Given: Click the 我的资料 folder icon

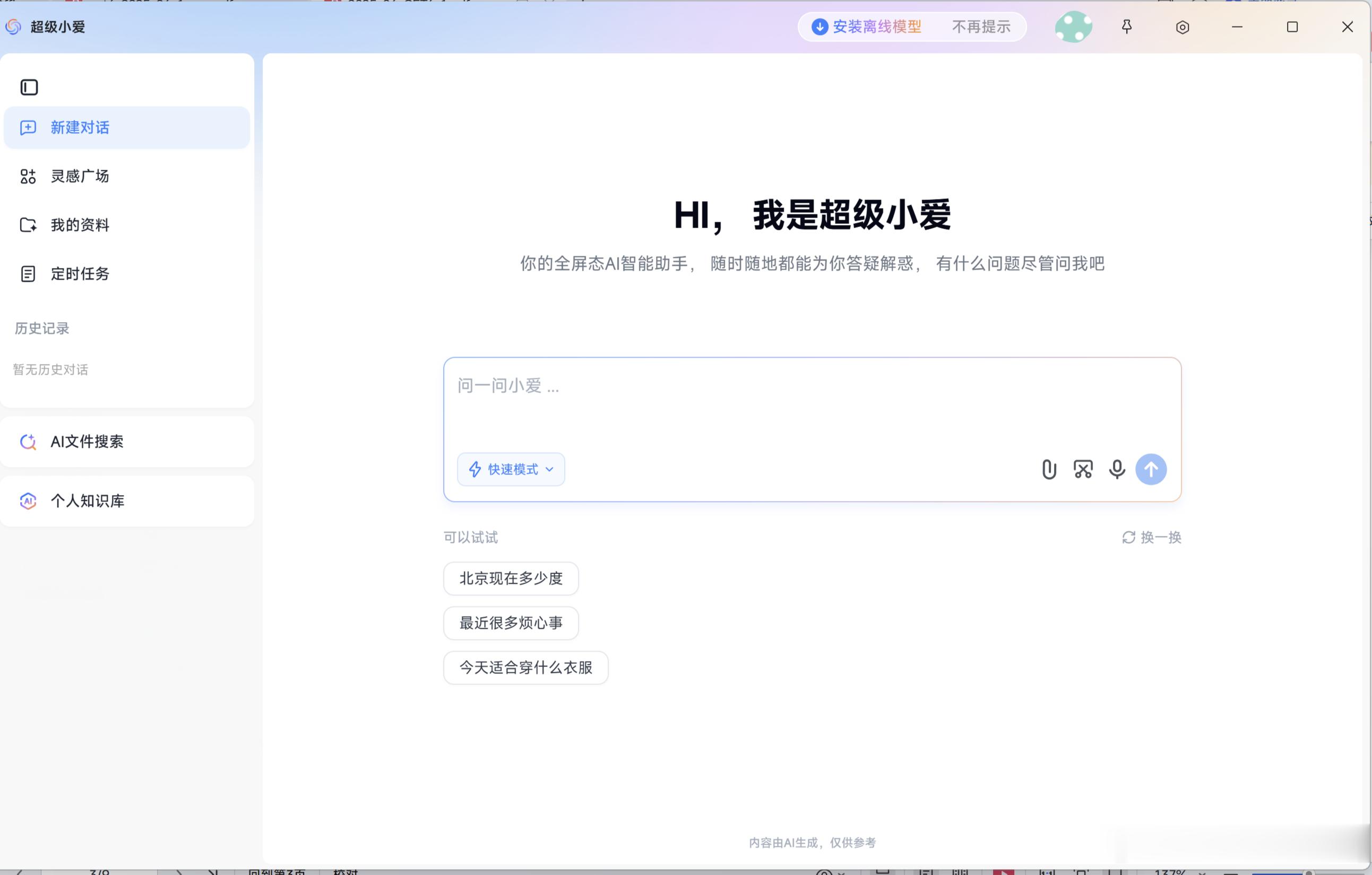Looking at the screenshot, I should [28, 225].
